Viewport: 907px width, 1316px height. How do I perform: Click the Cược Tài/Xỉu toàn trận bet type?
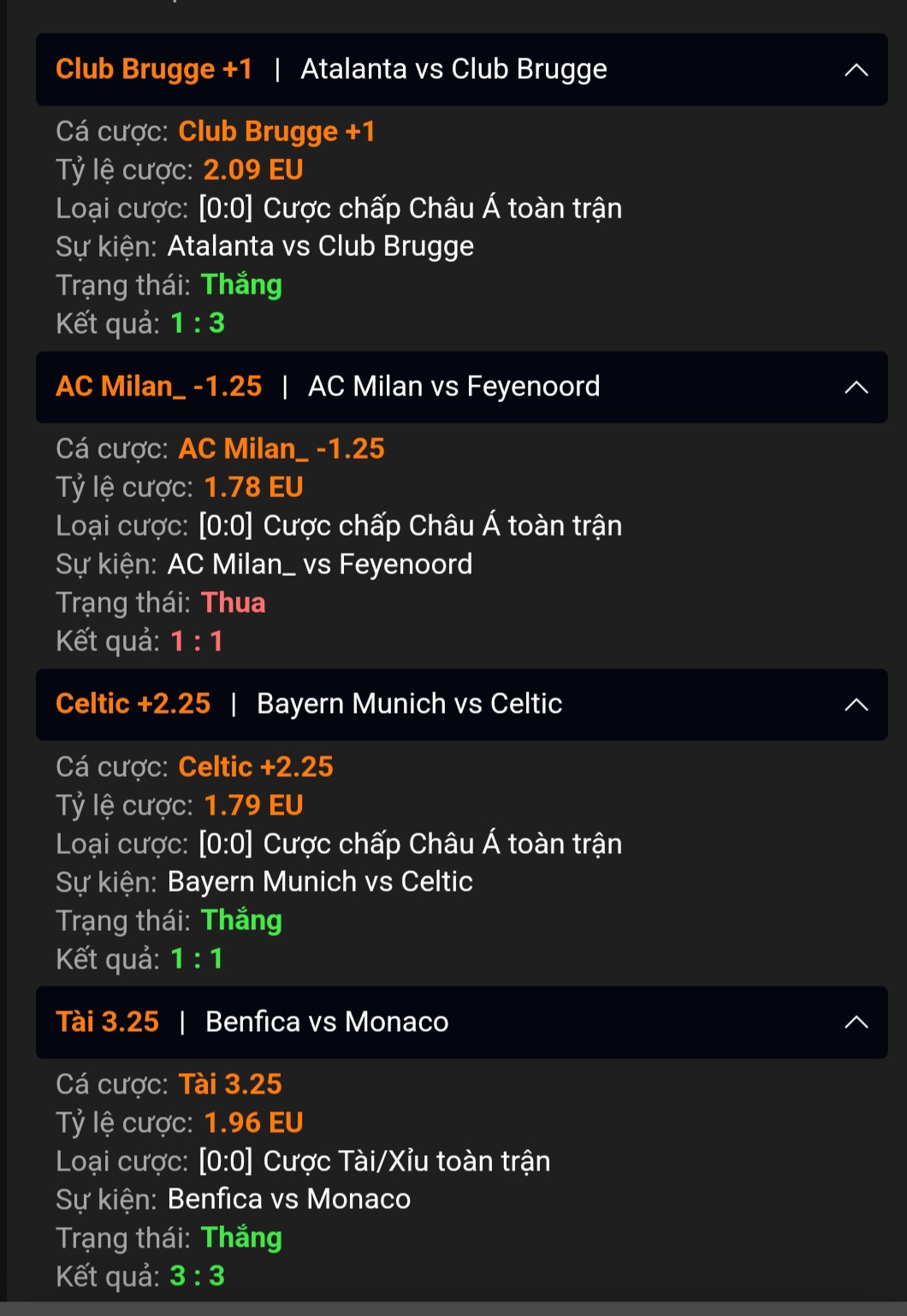click(x=406, y=1161)
